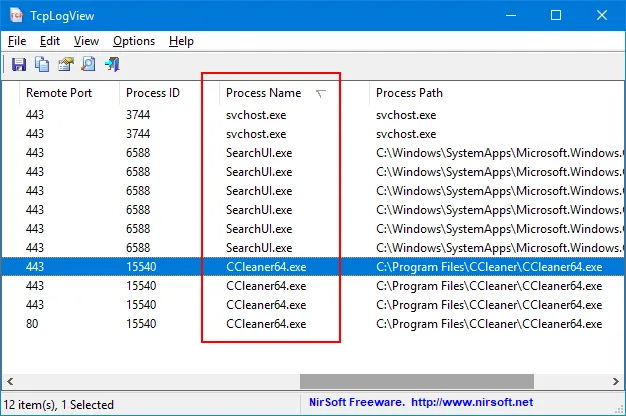626x416 pixels.
Task: Open Properties via the toolbar icon
Action: click(66, 64)
